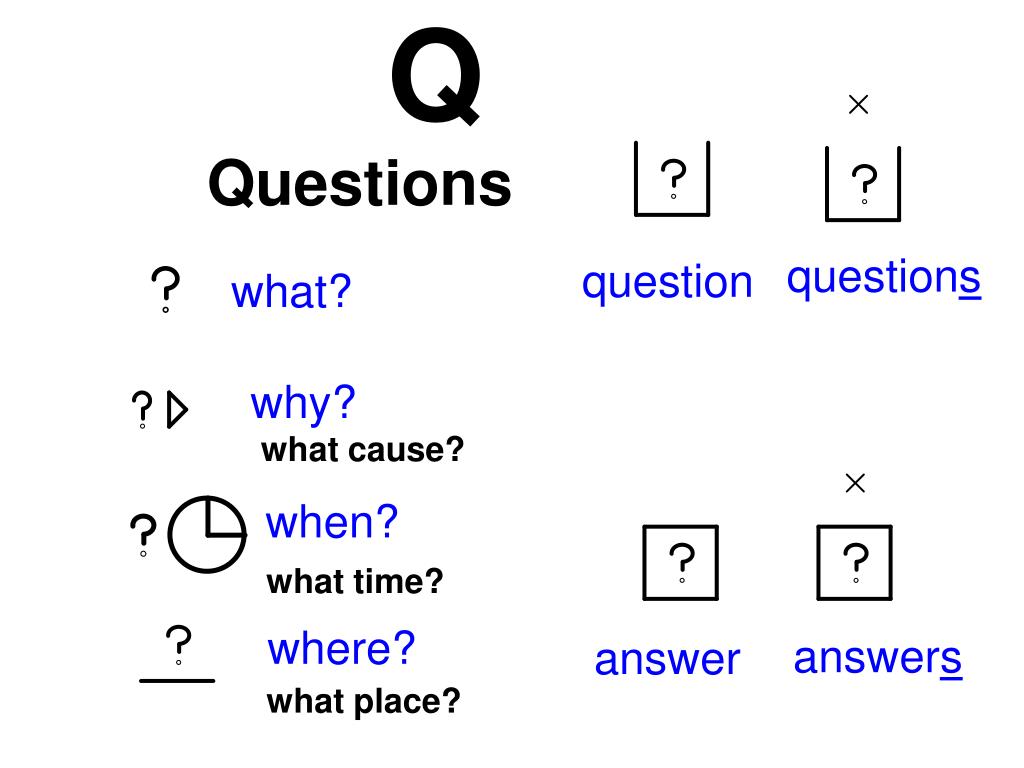Select the triangle symbol next to 'why?'
This screenshot has width=1024, height=768.
click(x=177, y=410)
